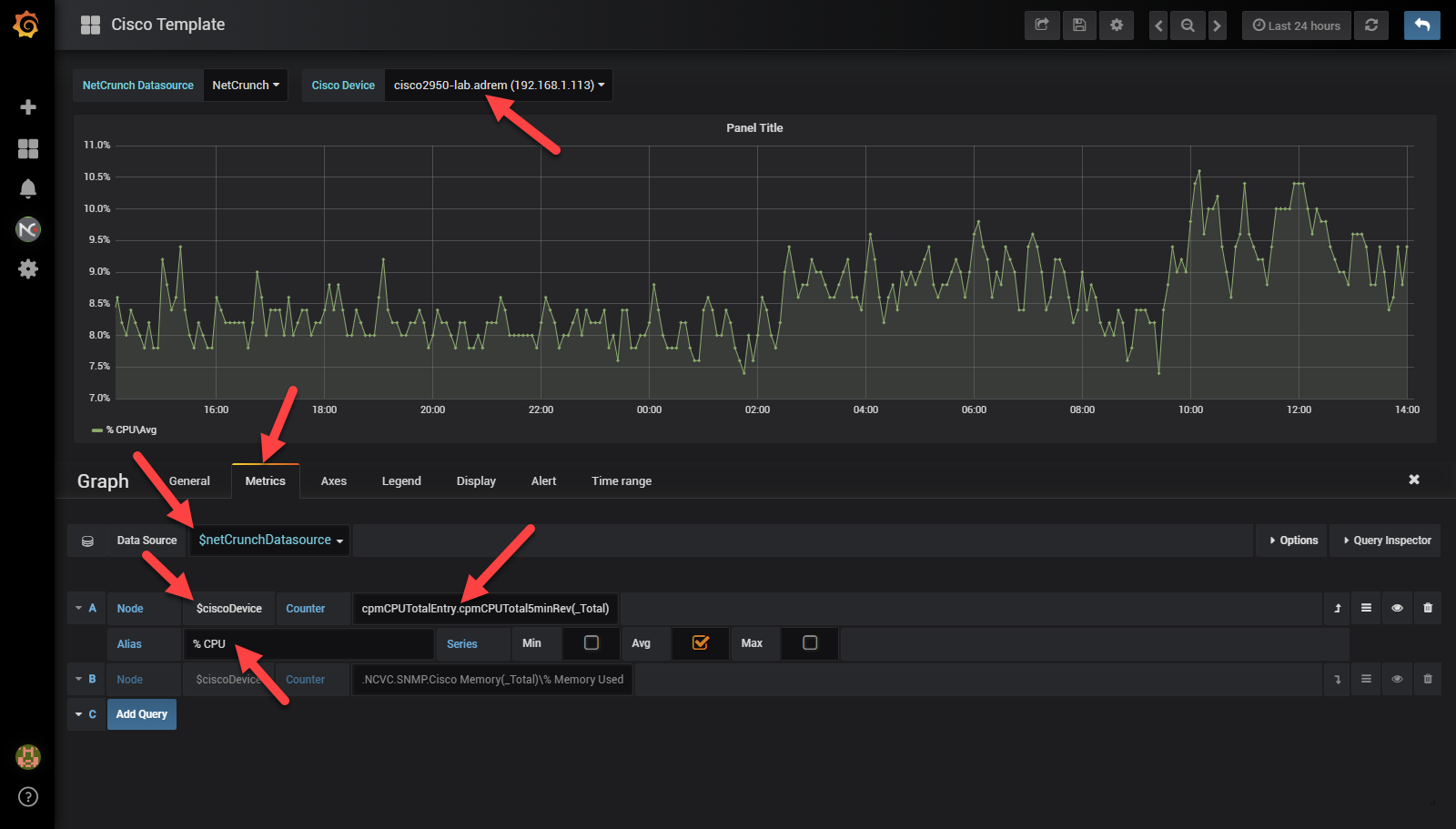The height and width of the screenshot is (829, 1456).
Task: Click the % CPU alias input field
Action: 309,643
